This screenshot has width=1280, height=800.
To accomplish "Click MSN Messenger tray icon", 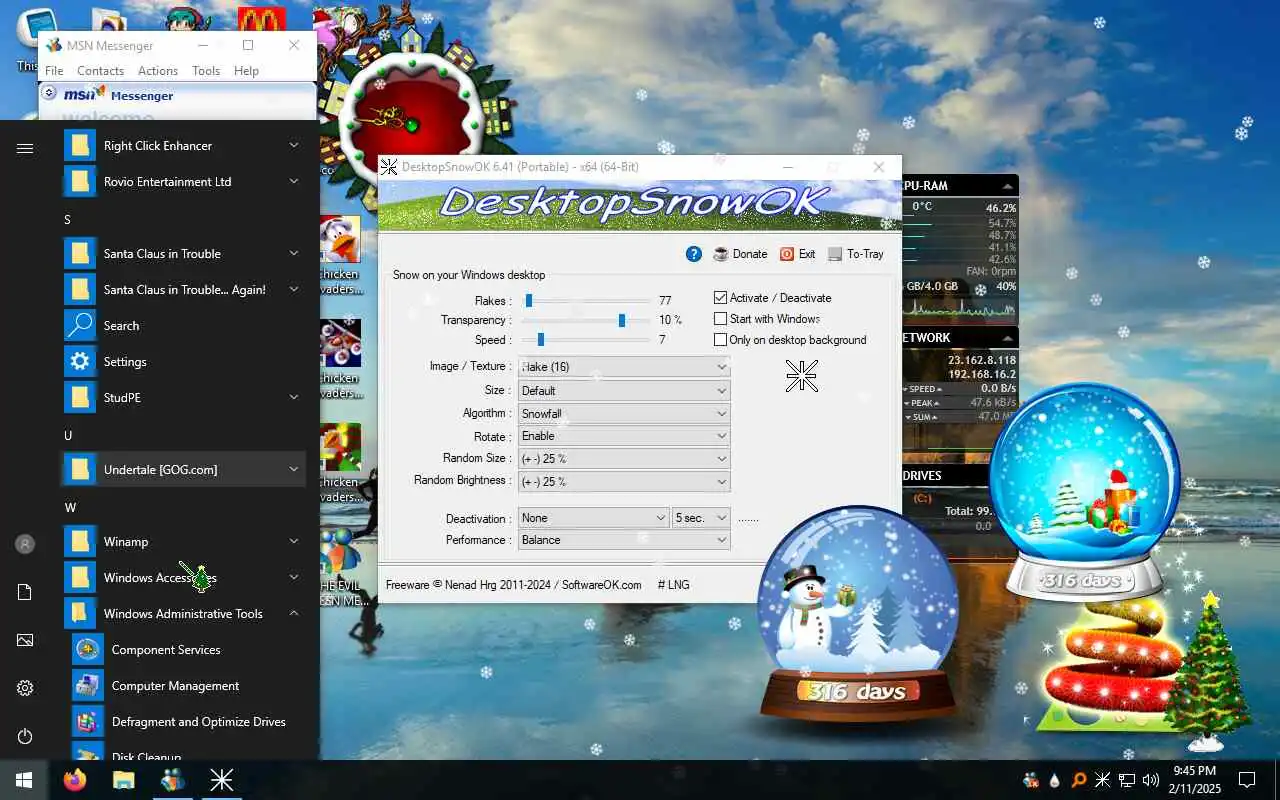I will click(x=1031, y=780).
